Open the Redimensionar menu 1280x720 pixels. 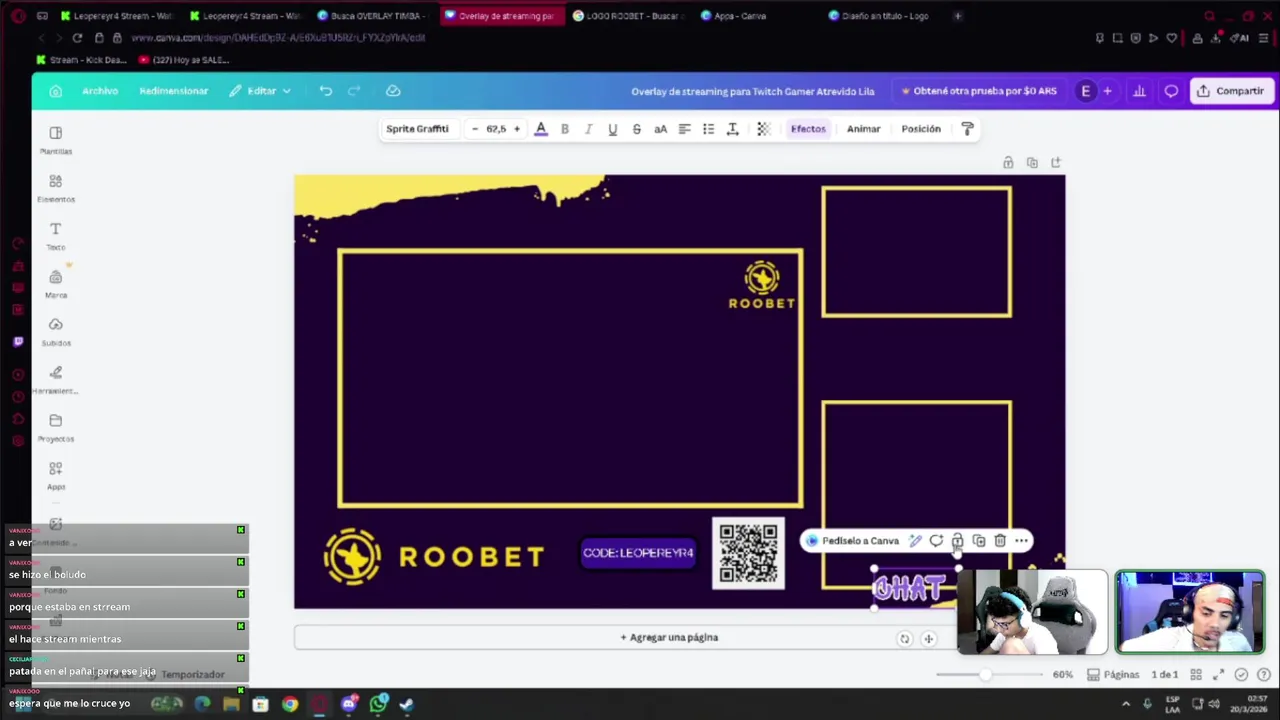[x=174, y=91]
